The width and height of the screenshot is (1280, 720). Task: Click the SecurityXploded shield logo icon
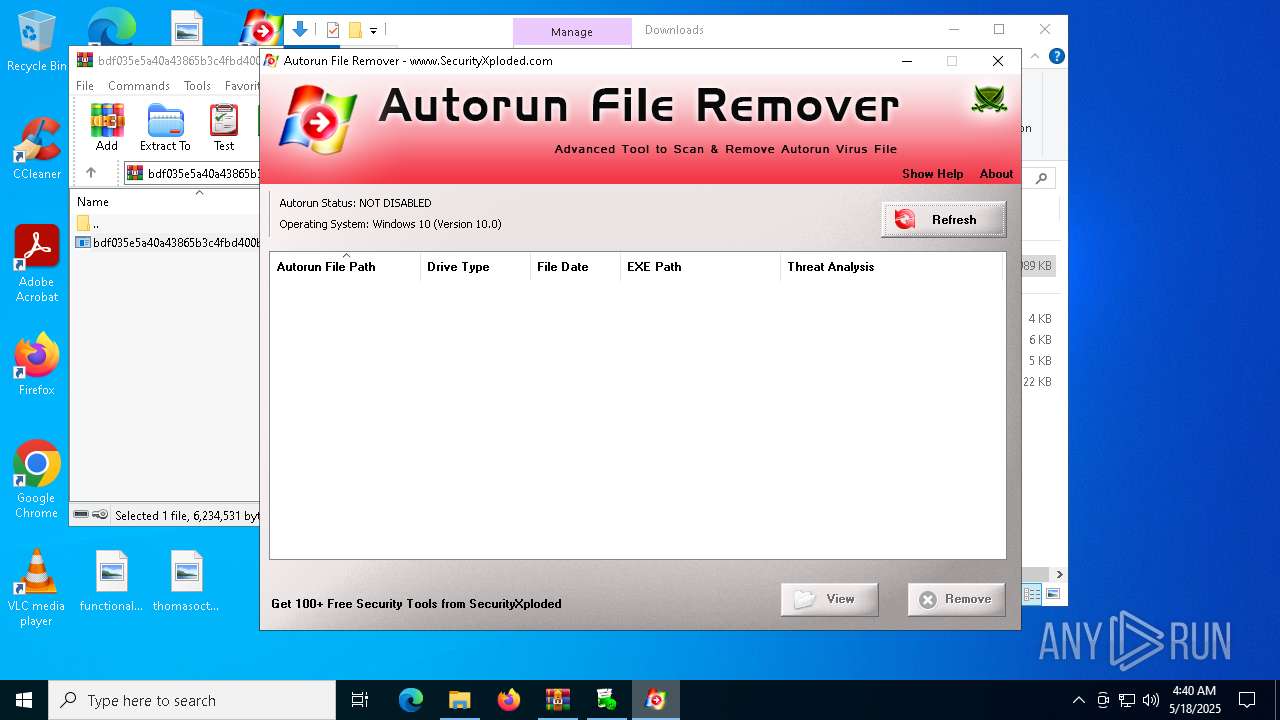989,99
